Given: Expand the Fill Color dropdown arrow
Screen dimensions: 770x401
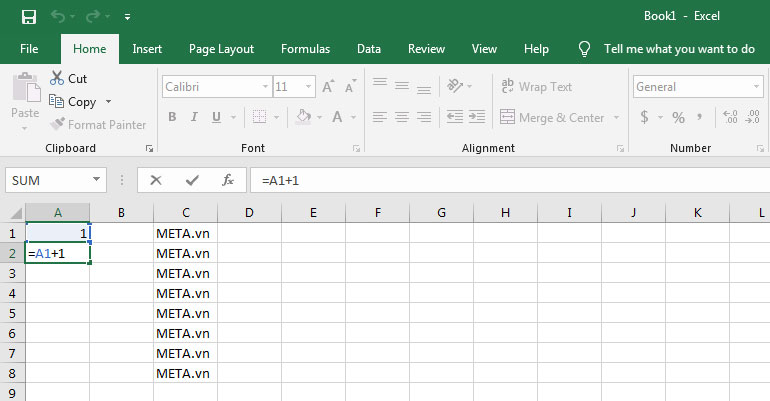Looking at the screenshot, I should pos(320,117).
